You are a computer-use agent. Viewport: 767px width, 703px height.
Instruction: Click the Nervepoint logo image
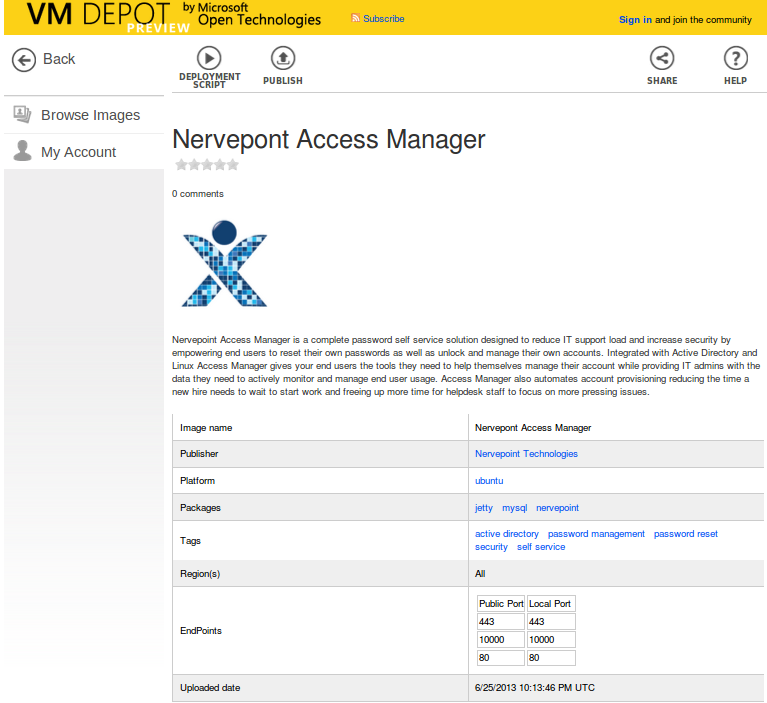tap(225, 263)
